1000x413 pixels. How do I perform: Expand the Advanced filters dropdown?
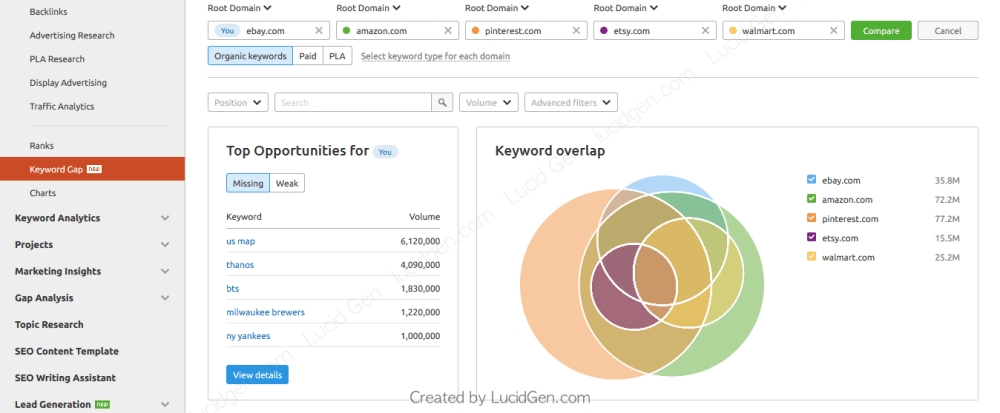(570, 102)
